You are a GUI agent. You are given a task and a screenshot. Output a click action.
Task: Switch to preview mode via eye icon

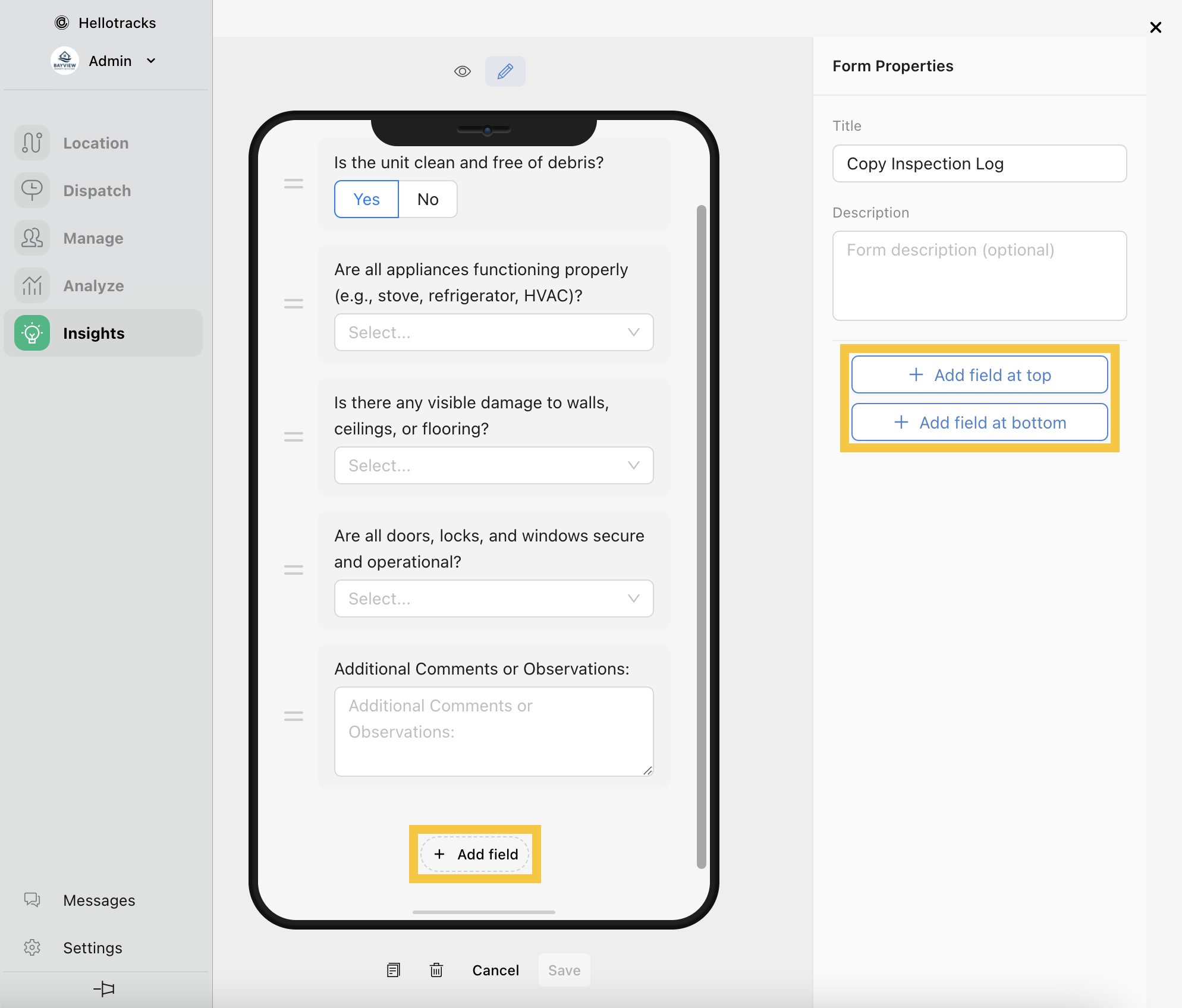[463, 71]
